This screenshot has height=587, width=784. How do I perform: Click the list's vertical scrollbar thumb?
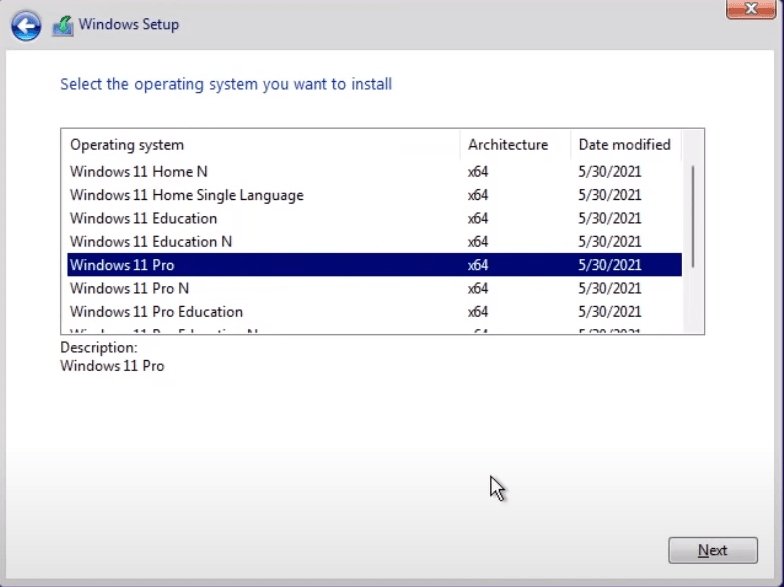693,216
